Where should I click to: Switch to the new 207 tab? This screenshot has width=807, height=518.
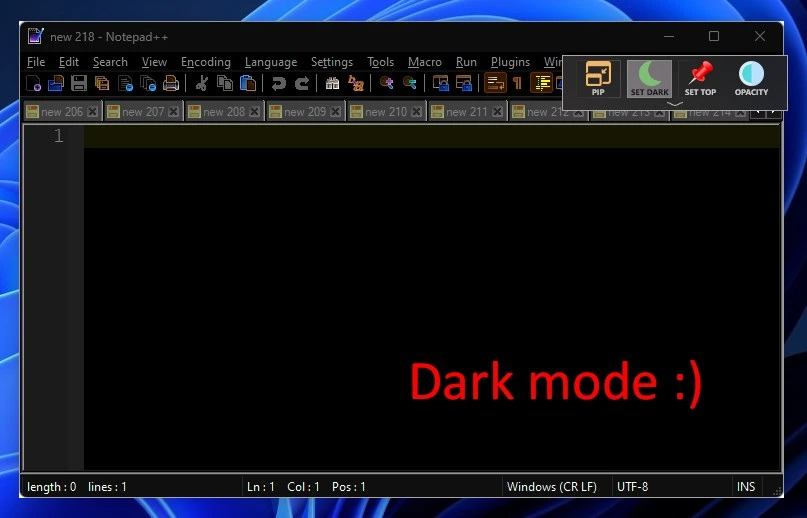pos(143,112)
